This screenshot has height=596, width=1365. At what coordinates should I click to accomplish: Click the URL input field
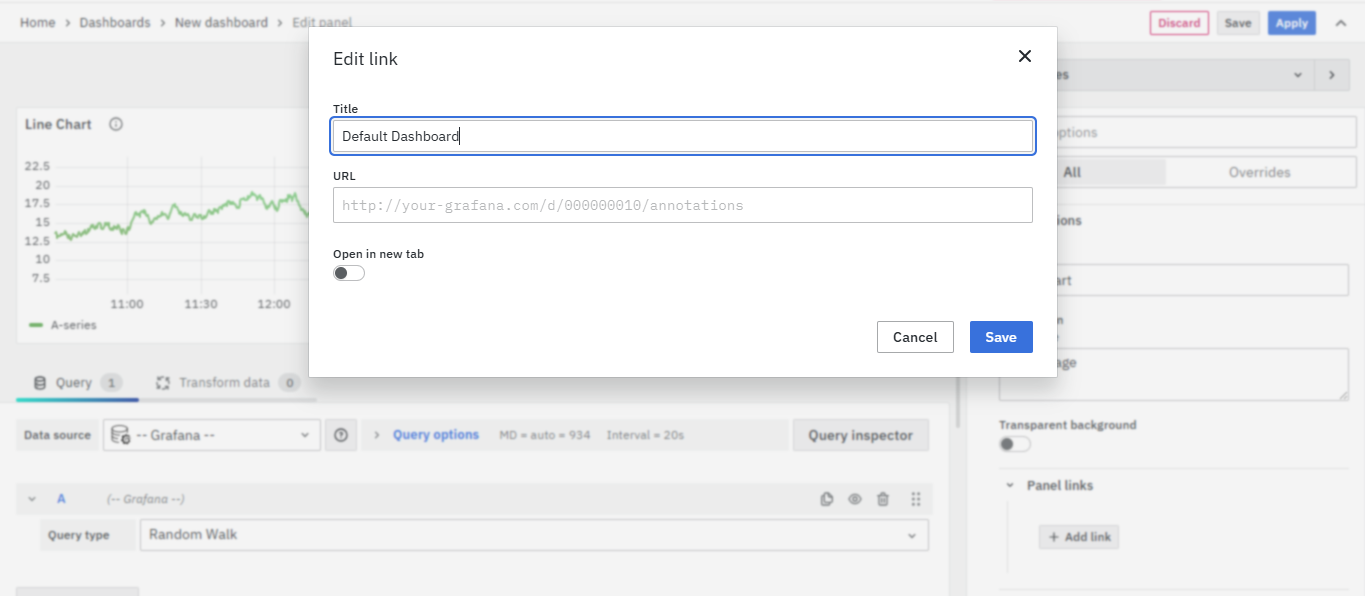[682, 205]
